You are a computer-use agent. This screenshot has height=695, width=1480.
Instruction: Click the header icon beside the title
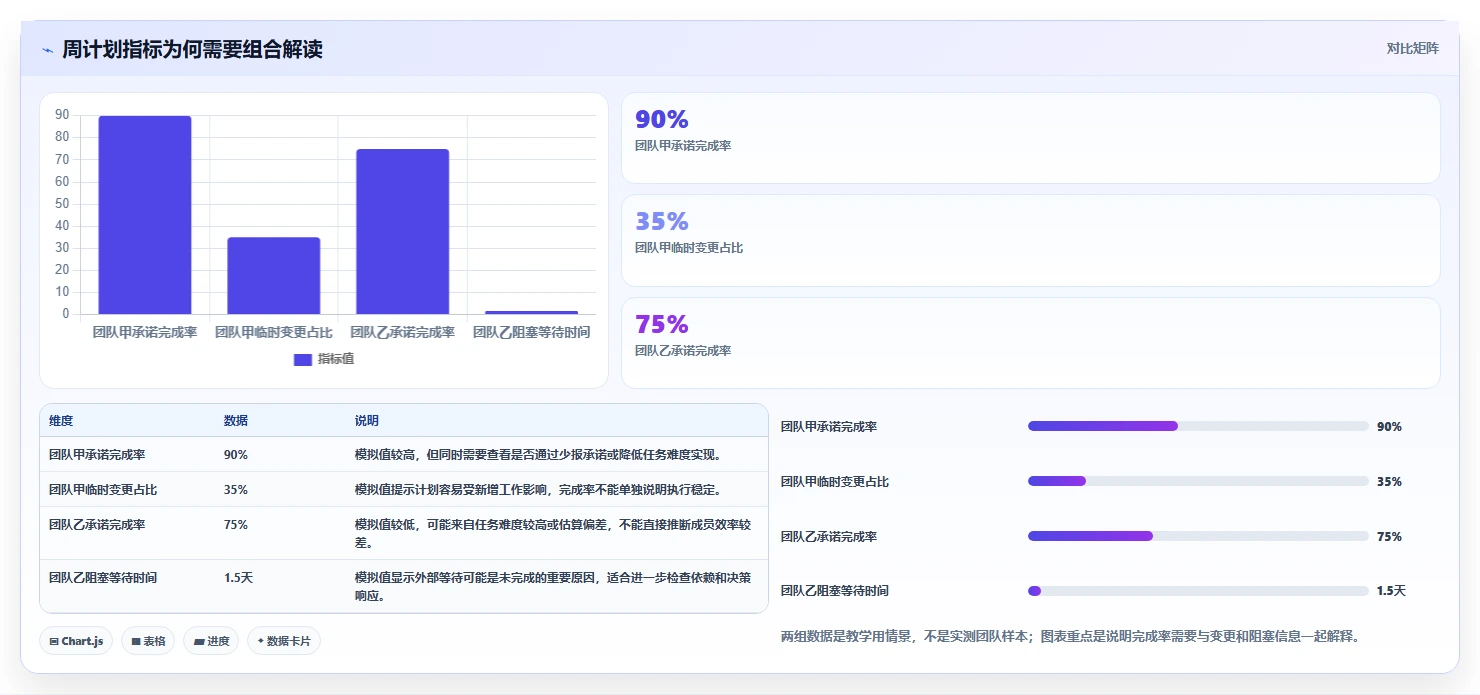47,50
